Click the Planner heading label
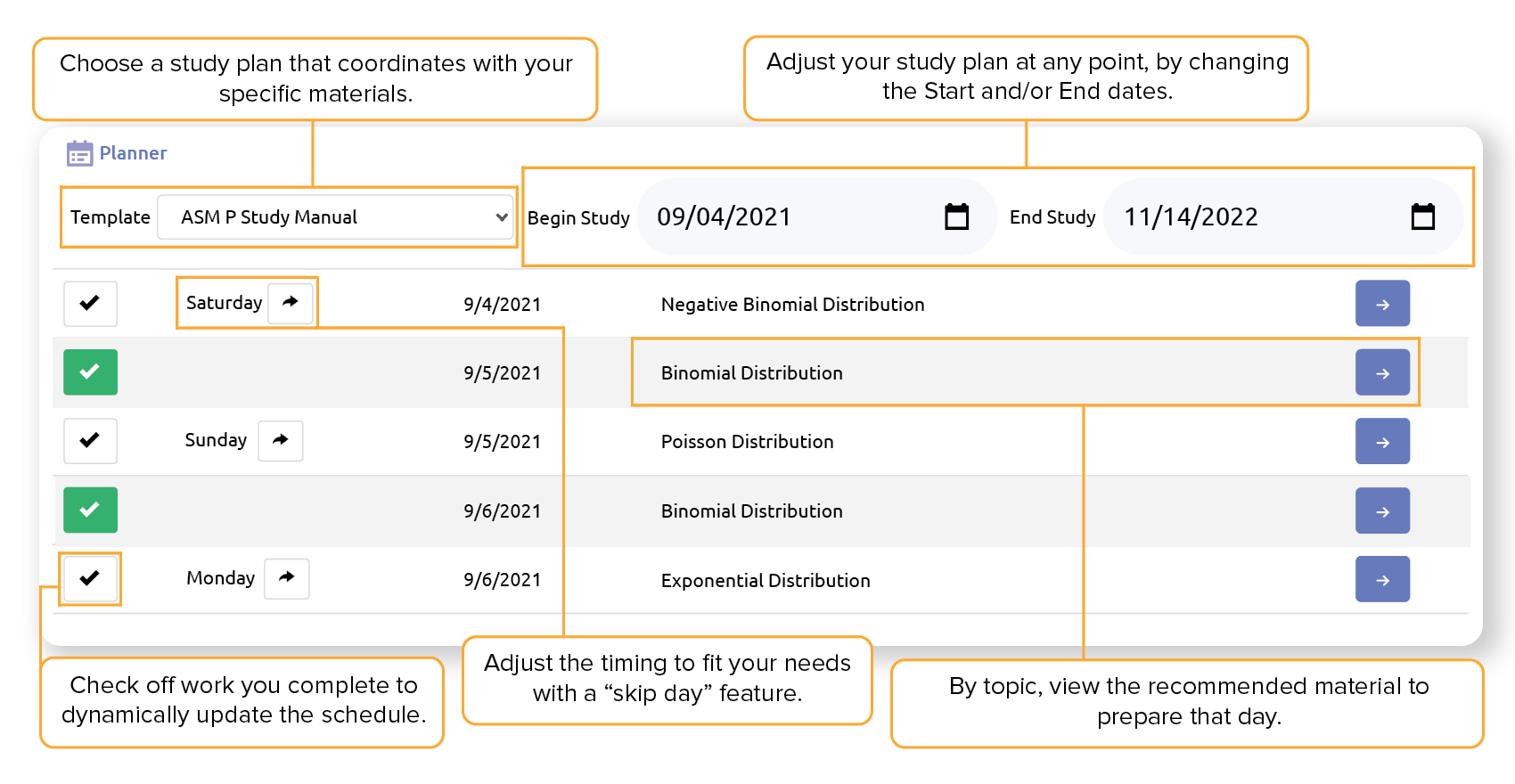1515x784 pixels. click(x=133, y=153)
